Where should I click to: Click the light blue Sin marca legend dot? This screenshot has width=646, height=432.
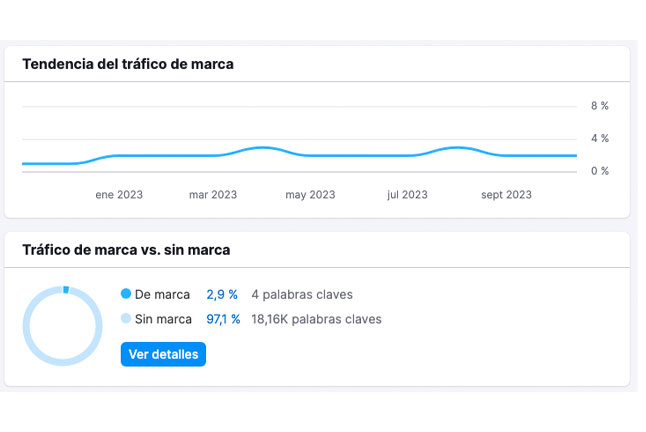pyautogui.click(x=126, y=320)
